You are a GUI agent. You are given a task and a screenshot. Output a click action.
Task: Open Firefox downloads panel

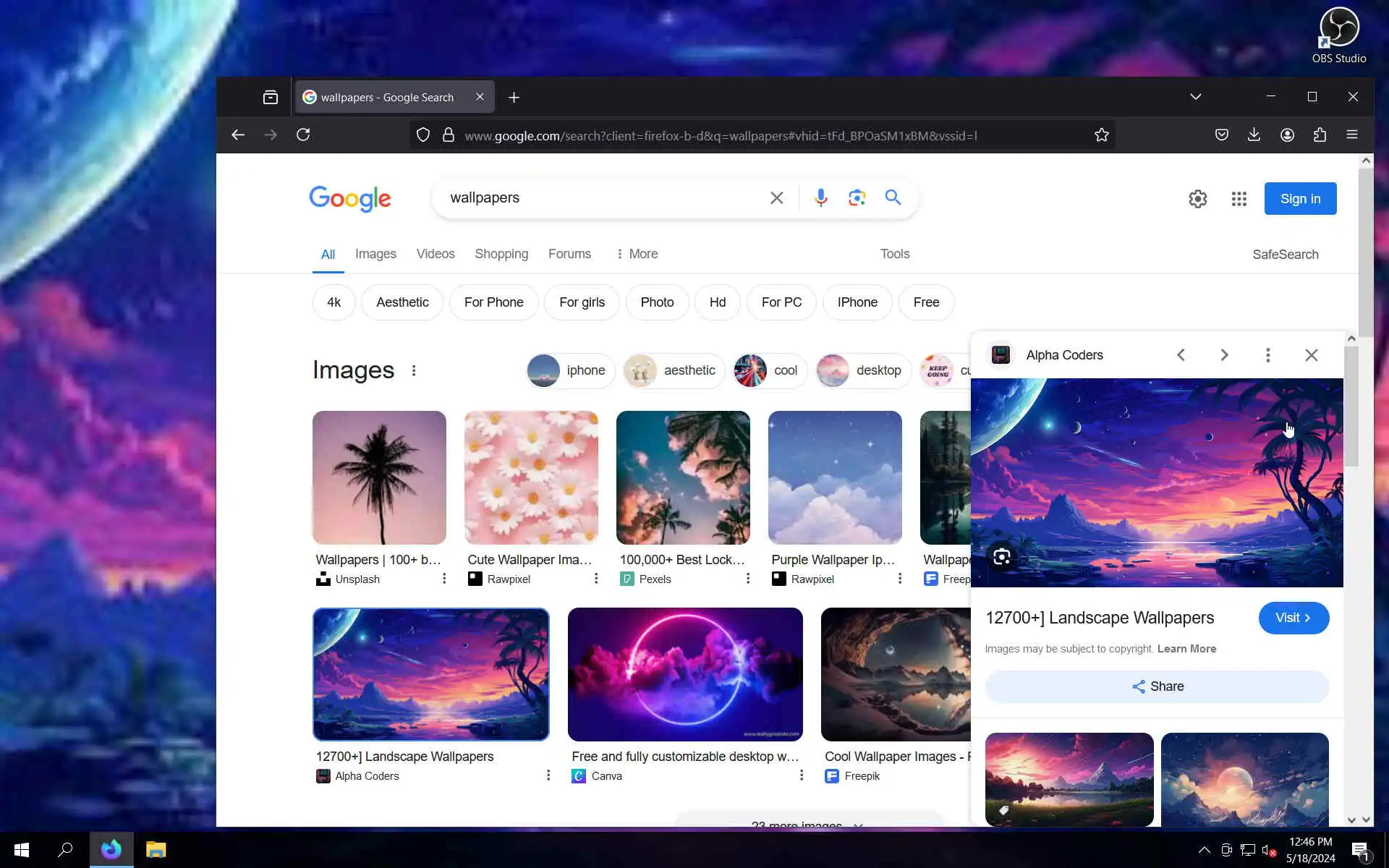tap(1254, 135)
